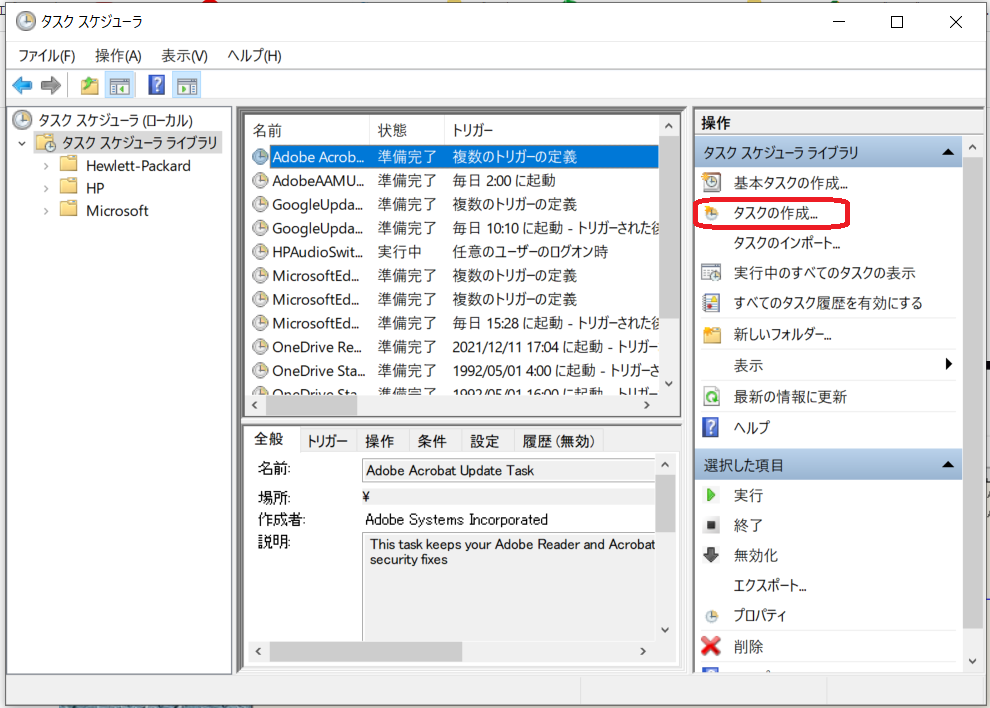Expand the Microsoft folder node
The height and width of the screenshot is (708, 990).
coord(46,210)
